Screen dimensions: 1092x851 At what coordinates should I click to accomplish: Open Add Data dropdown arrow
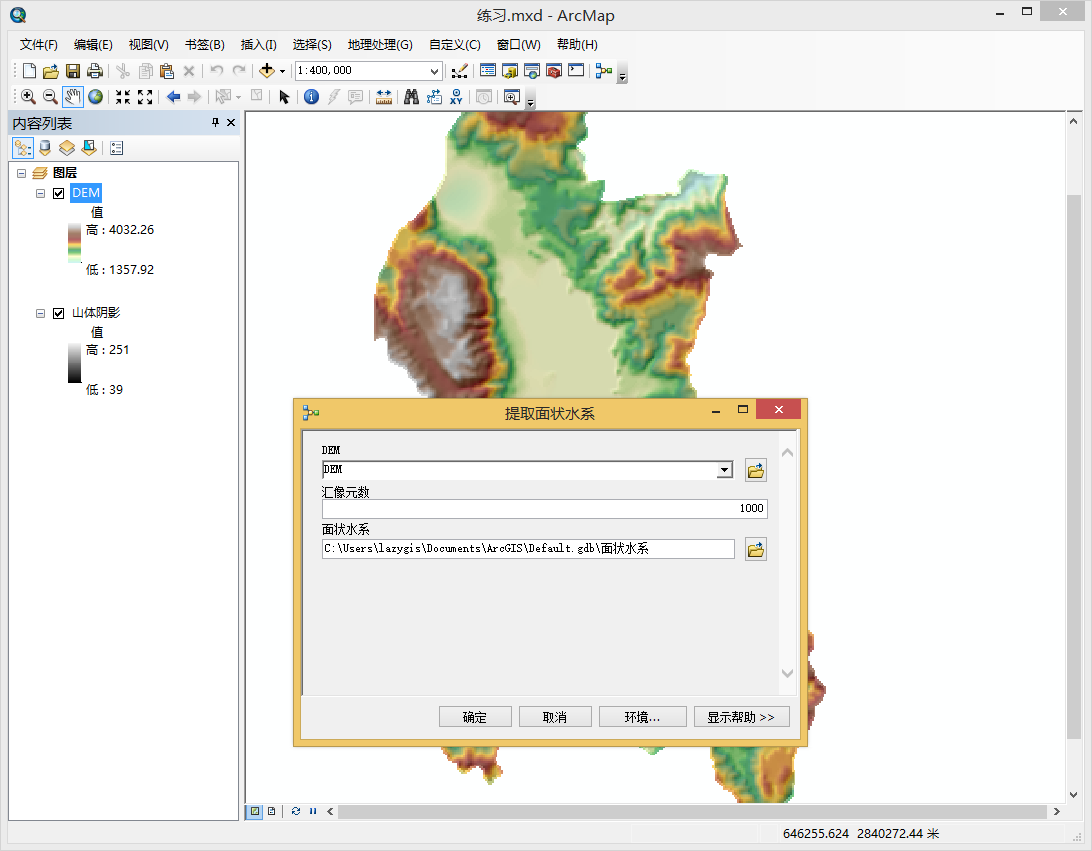[282, 71]
